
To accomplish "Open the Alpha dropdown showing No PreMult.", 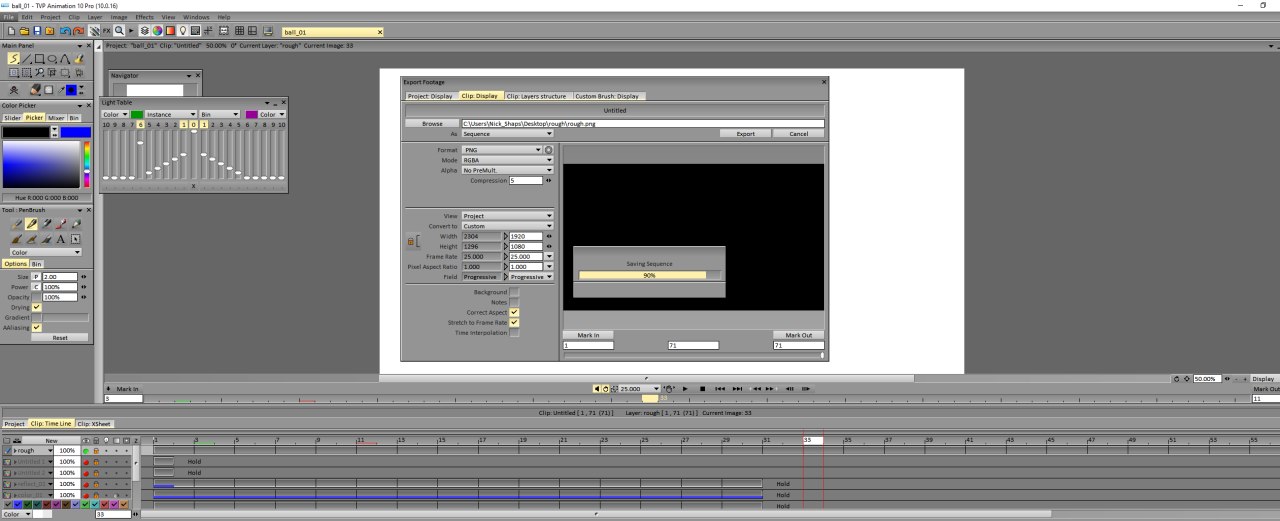I will 507,170.
